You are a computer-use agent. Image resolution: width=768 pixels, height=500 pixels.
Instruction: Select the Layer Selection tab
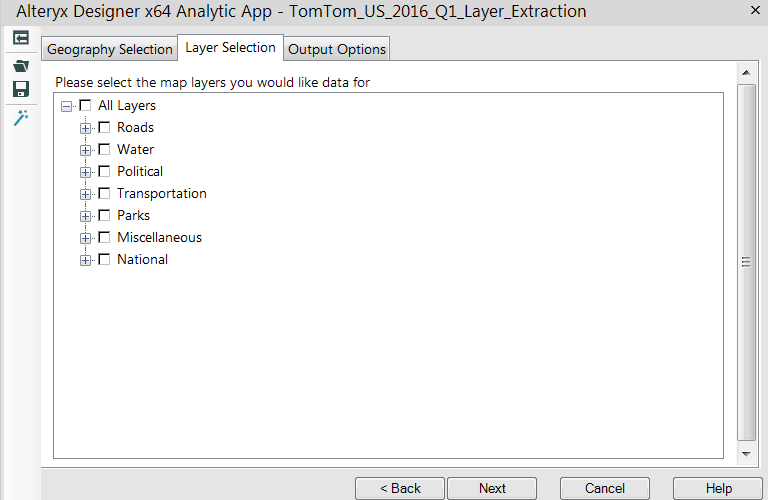(230, 48)
